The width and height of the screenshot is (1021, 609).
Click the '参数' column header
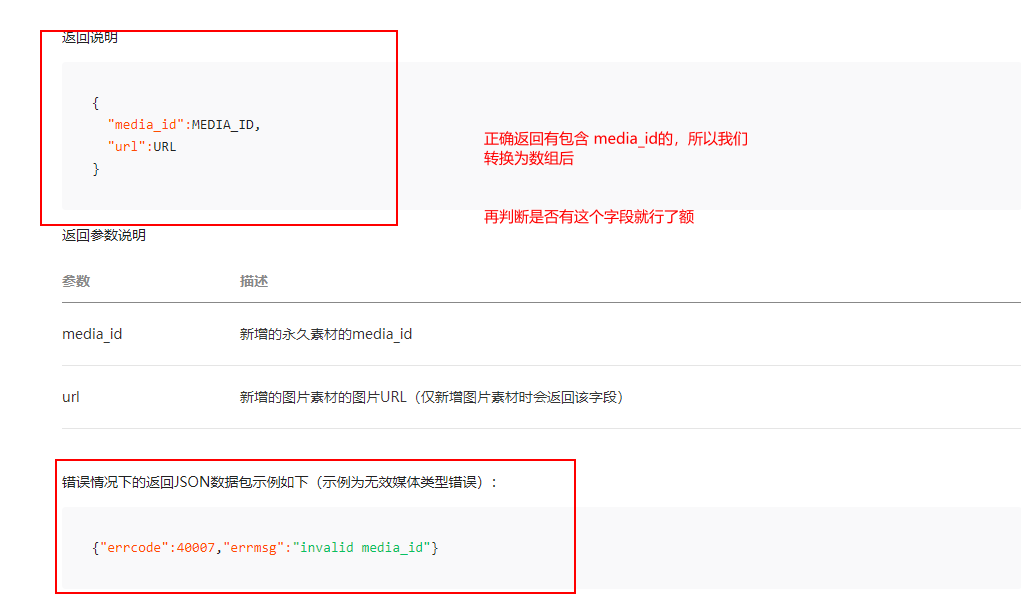pos(76,281)
